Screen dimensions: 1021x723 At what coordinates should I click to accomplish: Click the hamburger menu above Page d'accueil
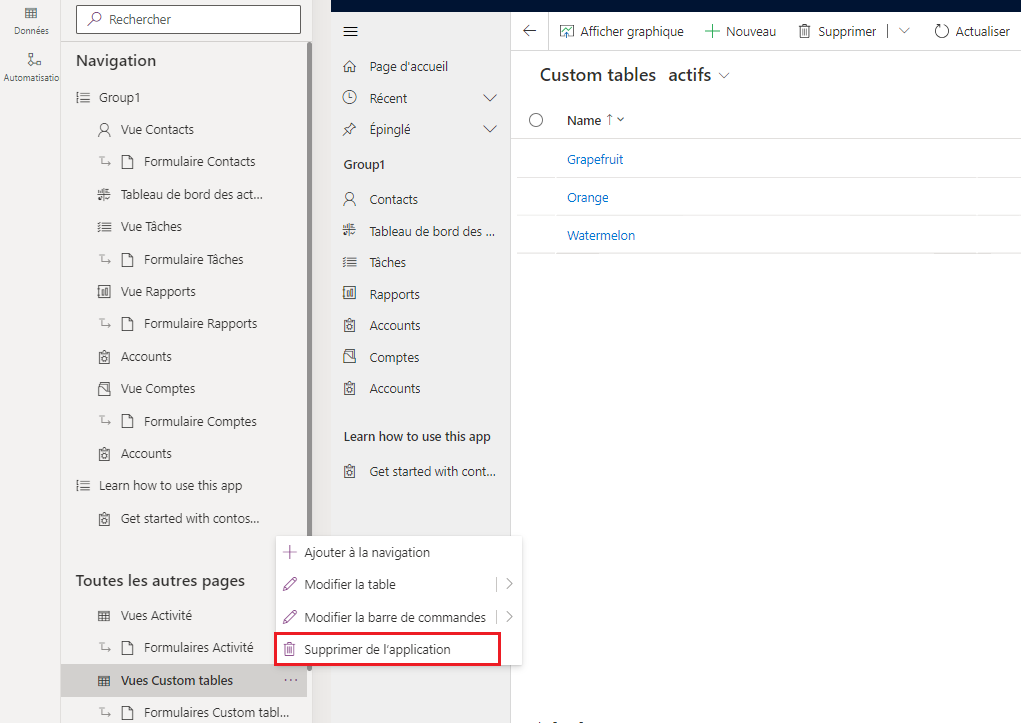click(x=351, y=31)
